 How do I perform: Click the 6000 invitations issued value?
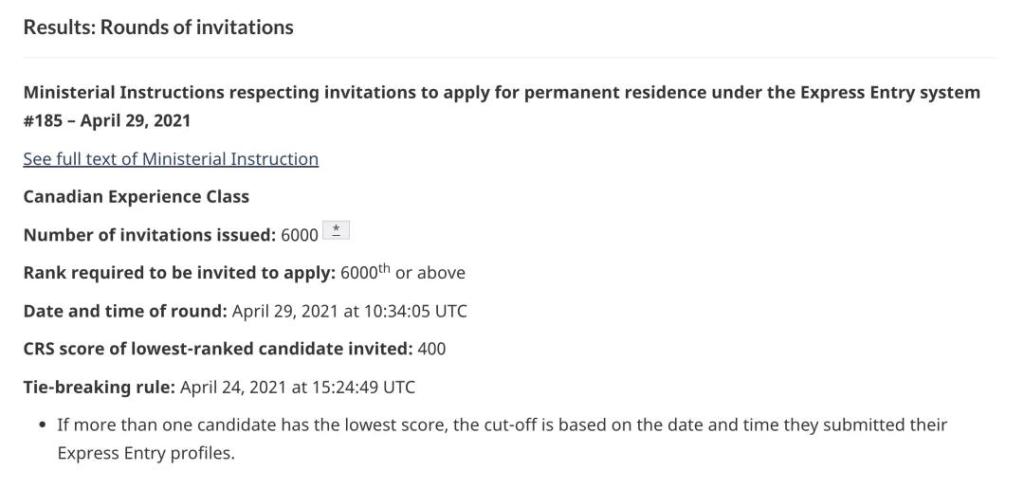pos(299,235)
